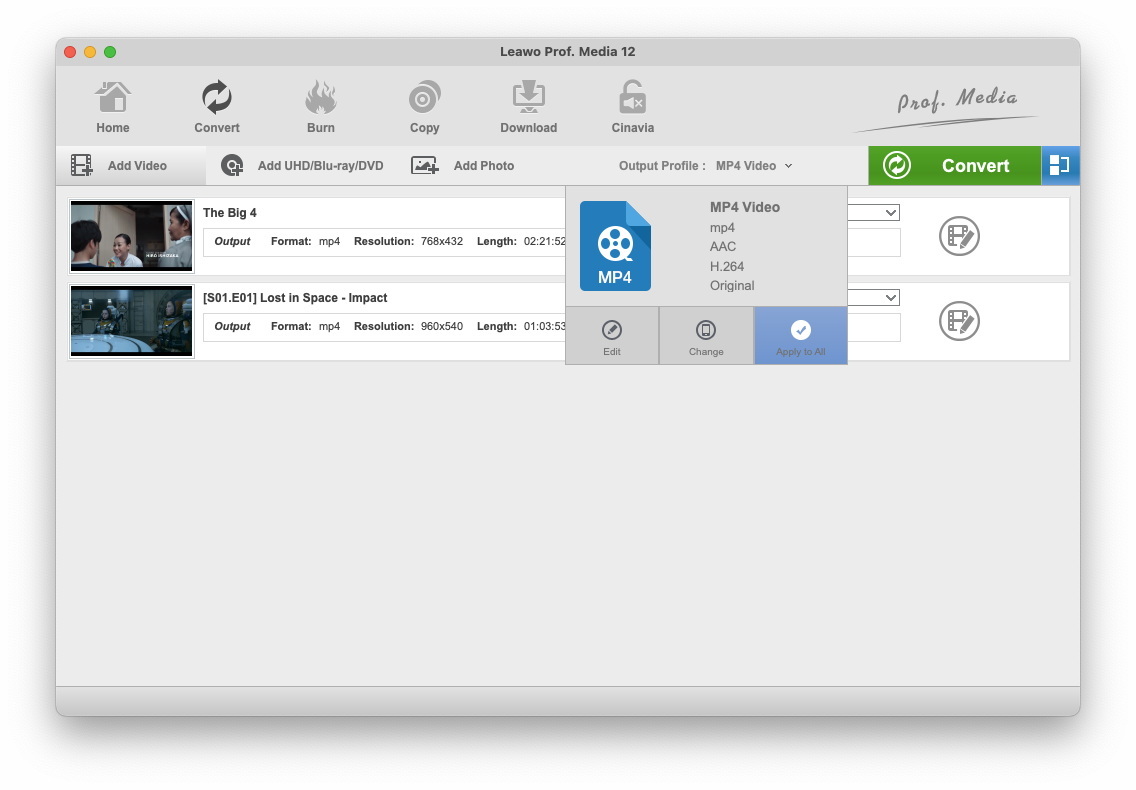Edit video for The Big 4

[959, 236]
